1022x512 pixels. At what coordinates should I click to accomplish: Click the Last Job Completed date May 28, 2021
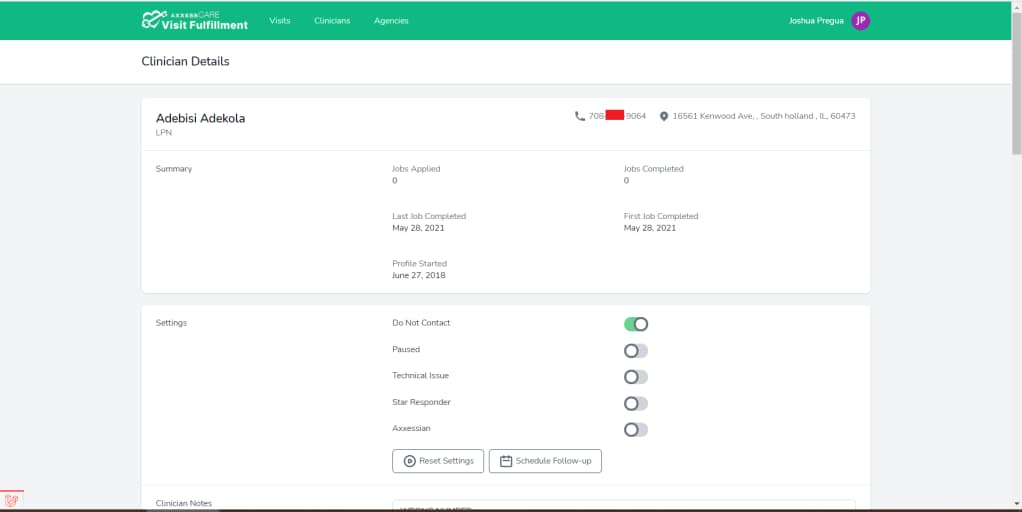(418, 228)
